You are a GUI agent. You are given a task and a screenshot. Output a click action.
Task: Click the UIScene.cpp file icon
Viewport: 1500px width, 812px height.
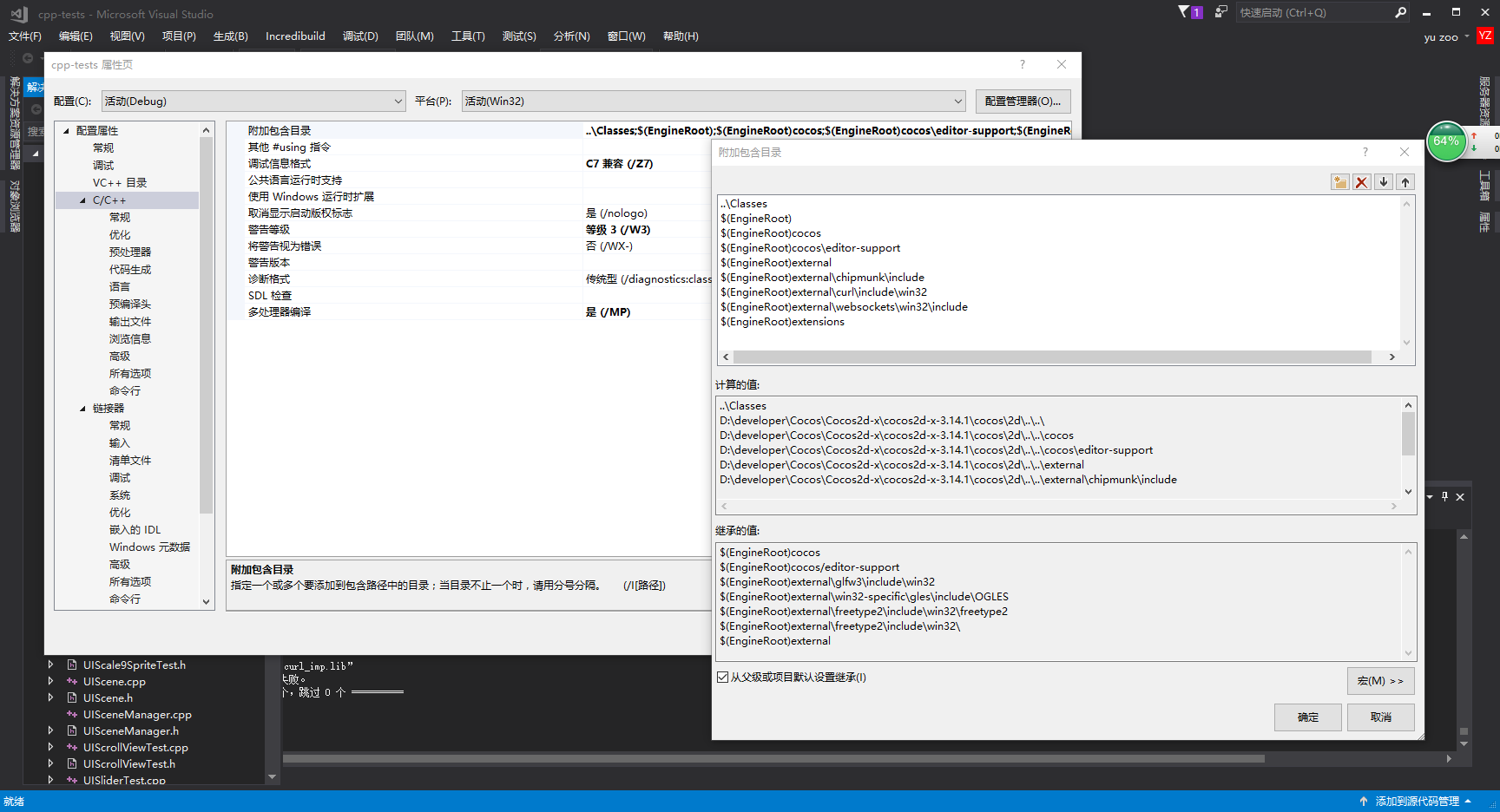73,682
